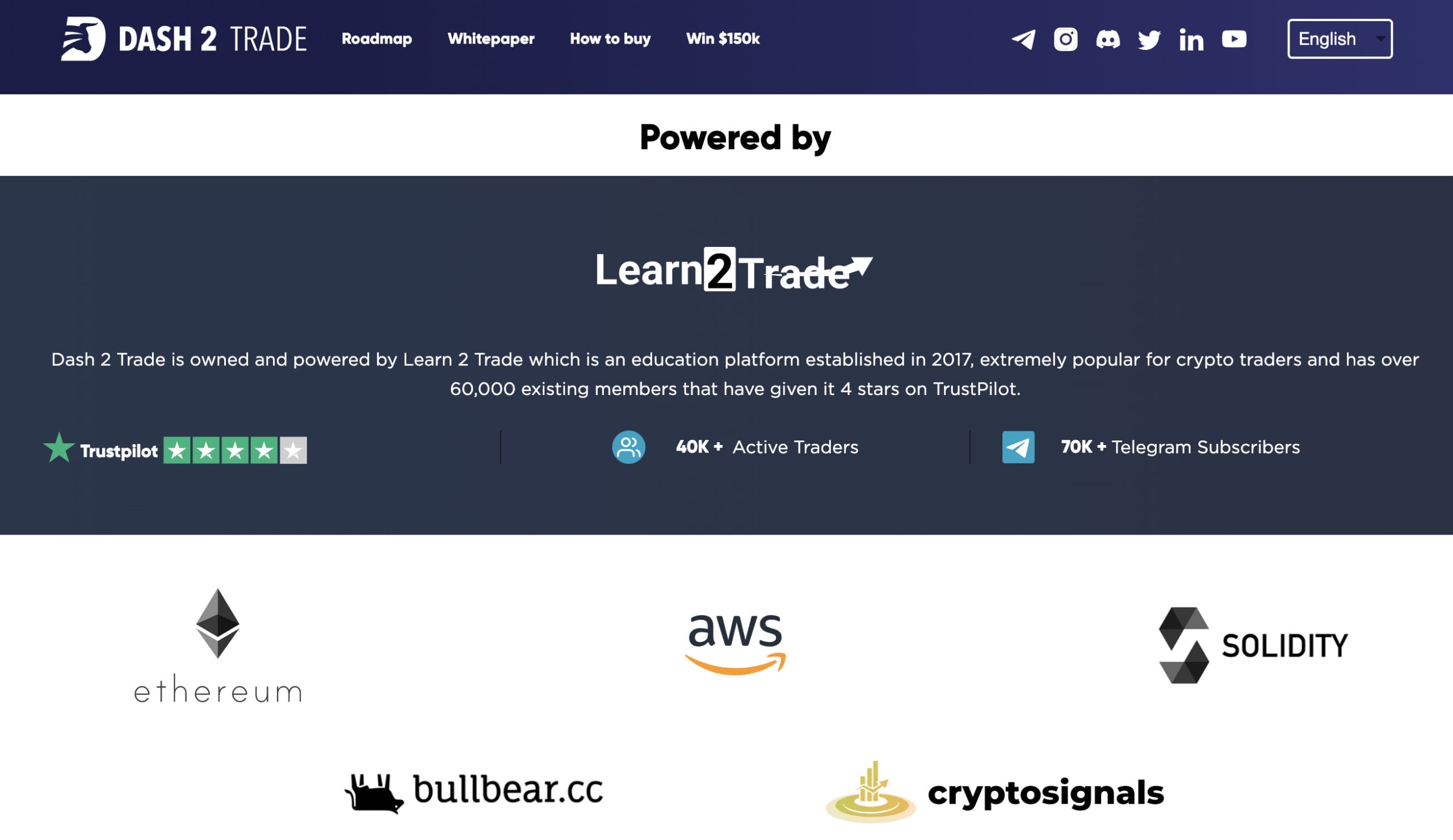Click the How to buy link
Viewport: 1453px width, 840px height.
pos(610,38)
